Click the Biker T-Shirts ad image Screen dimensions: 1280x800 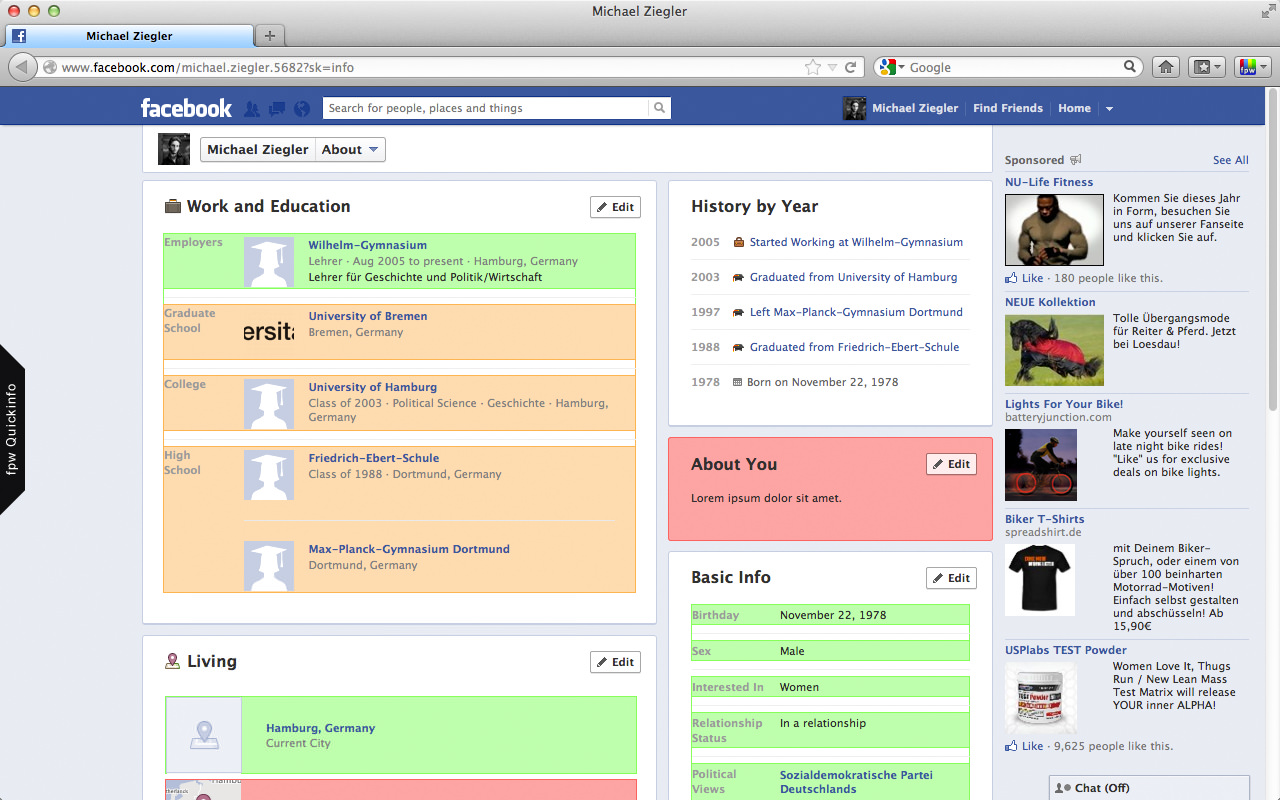pos(1040,579)
